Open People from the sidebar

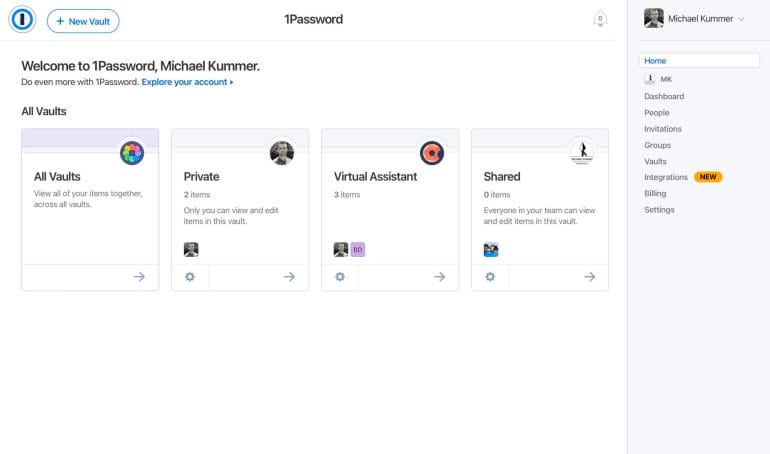(x=657, y=112)
